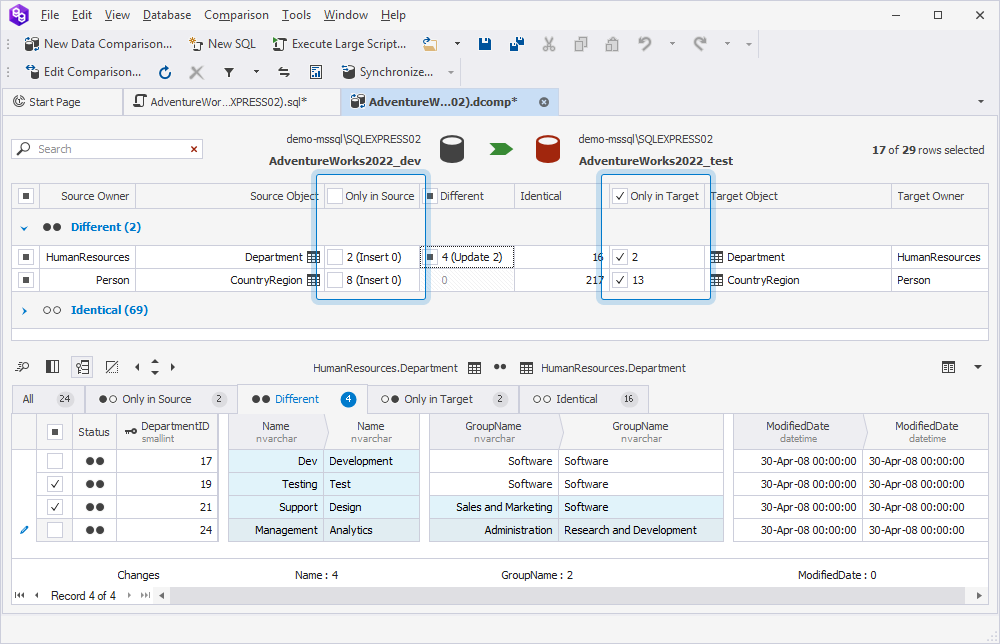
Task: Uncheck the DepartmentID 19 row checkbox
Action: click(55, 484)
